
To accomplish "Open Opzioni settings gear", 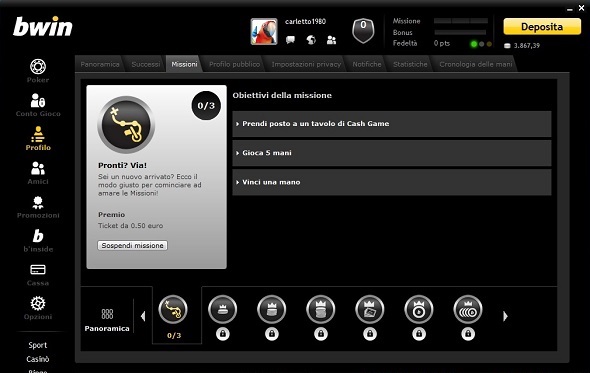I will click(38, 308).
